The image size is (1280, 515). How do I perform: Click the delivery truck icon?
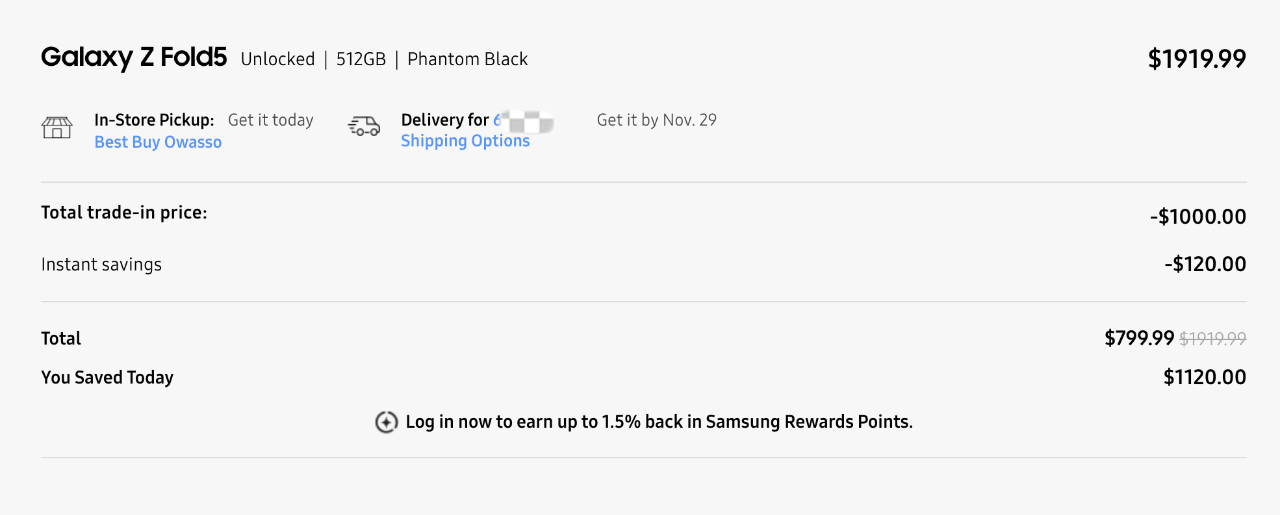click(364, 126)
